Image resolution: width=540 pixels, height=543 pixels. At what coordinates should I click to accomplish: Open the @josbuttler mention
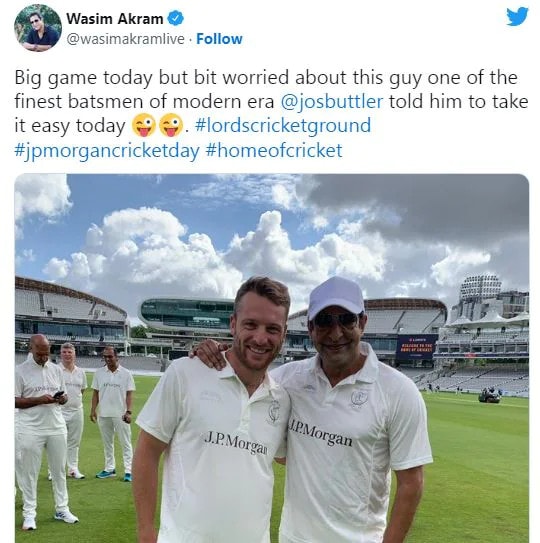tap(331, 101)
